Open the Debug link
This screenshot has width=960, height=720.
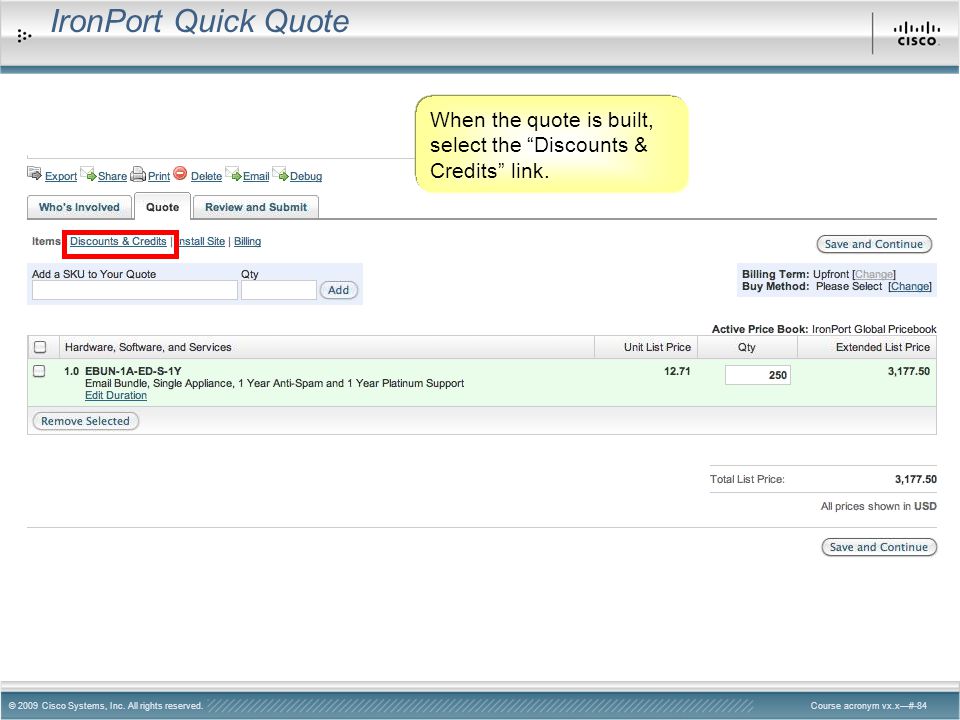(306, 176)
